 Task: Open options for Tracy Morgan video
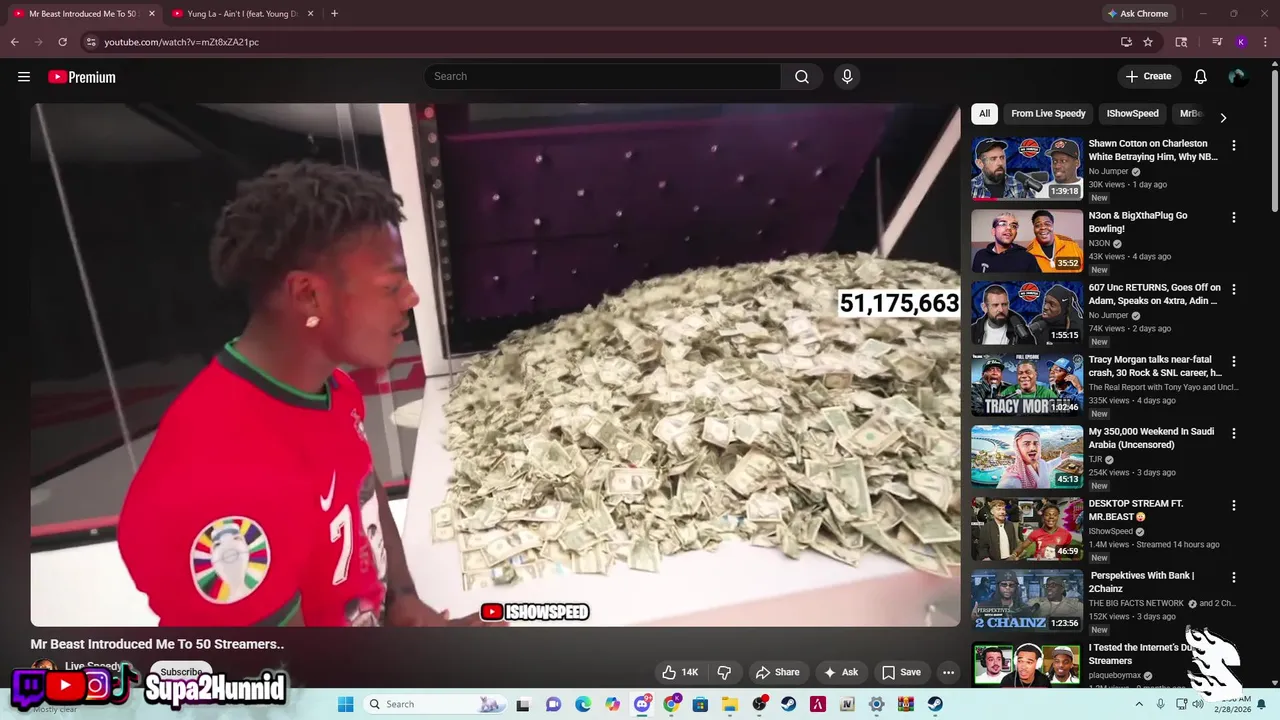tap(1233, 361)
